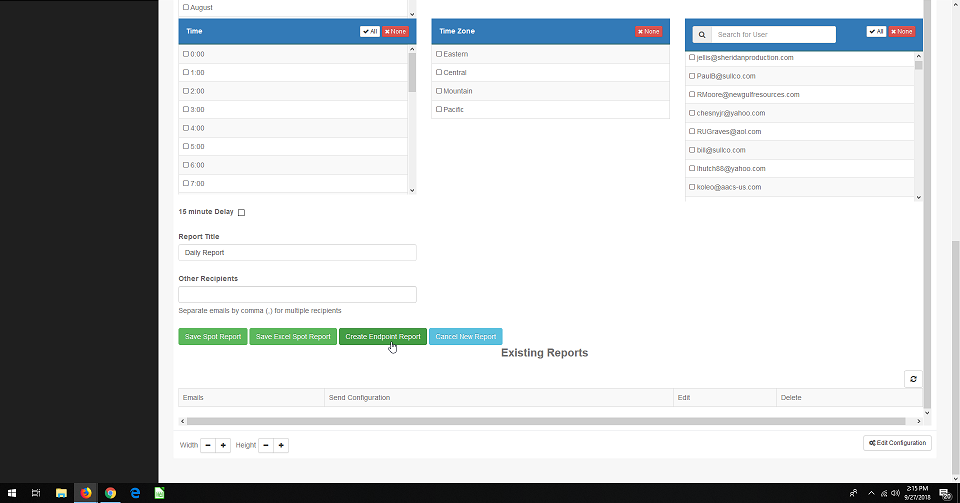Focus the Other Recipients email field
Screen dimensions: 960x503
point(297,295)
